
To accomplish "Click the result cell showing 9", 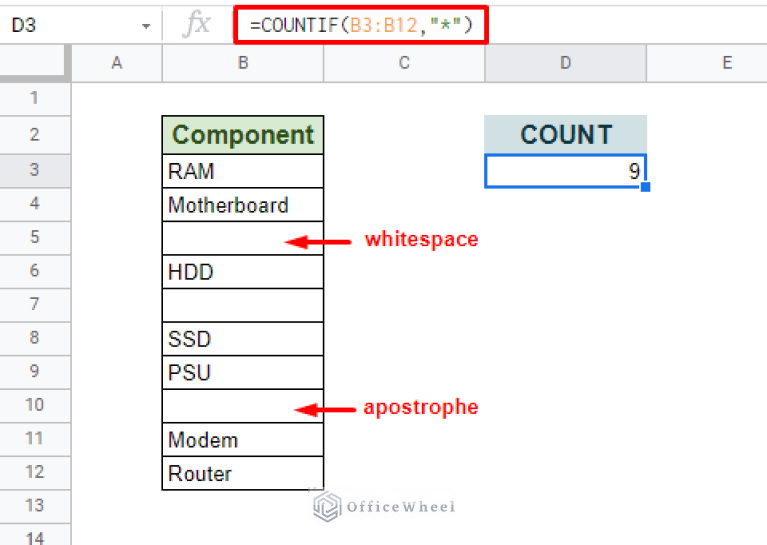I will click(x=565, y=171).
